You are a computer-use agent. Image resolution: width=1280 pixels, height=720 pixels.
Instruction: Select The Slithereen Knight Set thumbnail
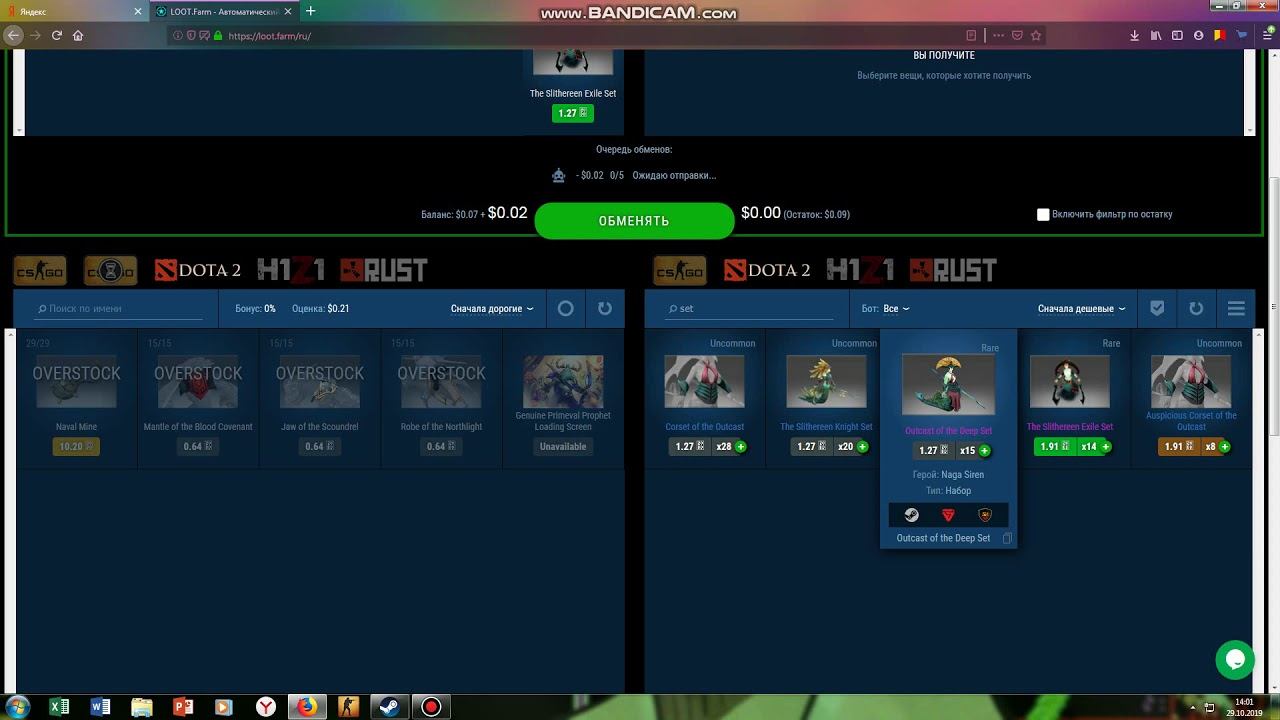pos(826,381)
